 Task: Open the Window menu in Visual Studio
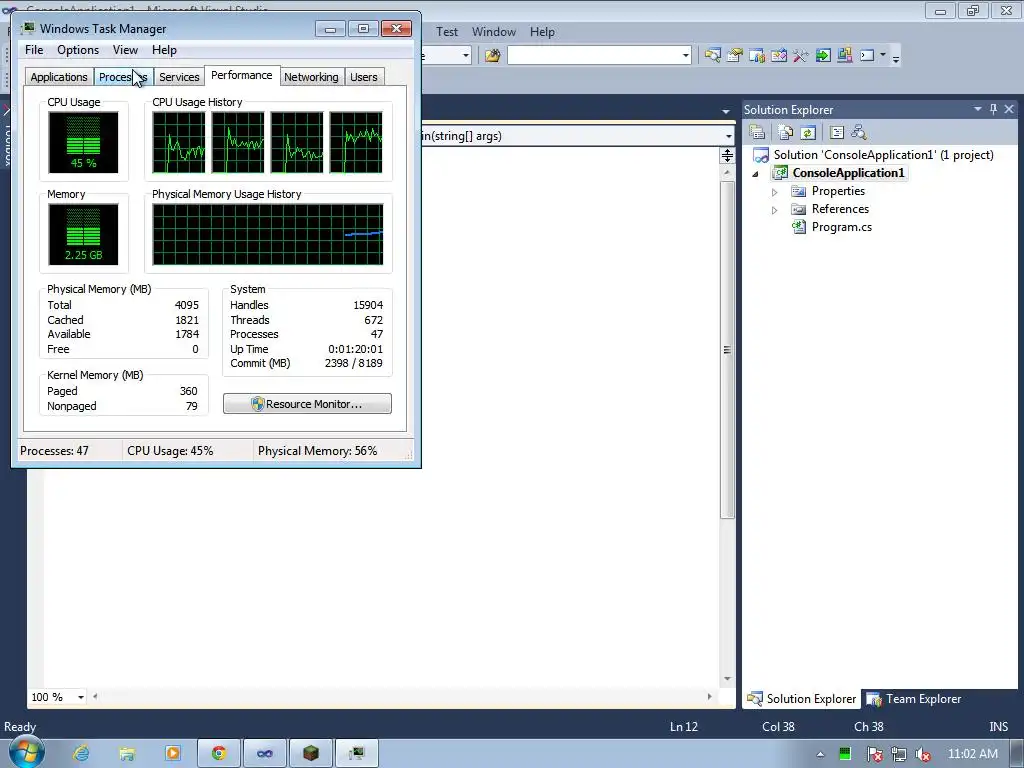[x=494, y=31]
